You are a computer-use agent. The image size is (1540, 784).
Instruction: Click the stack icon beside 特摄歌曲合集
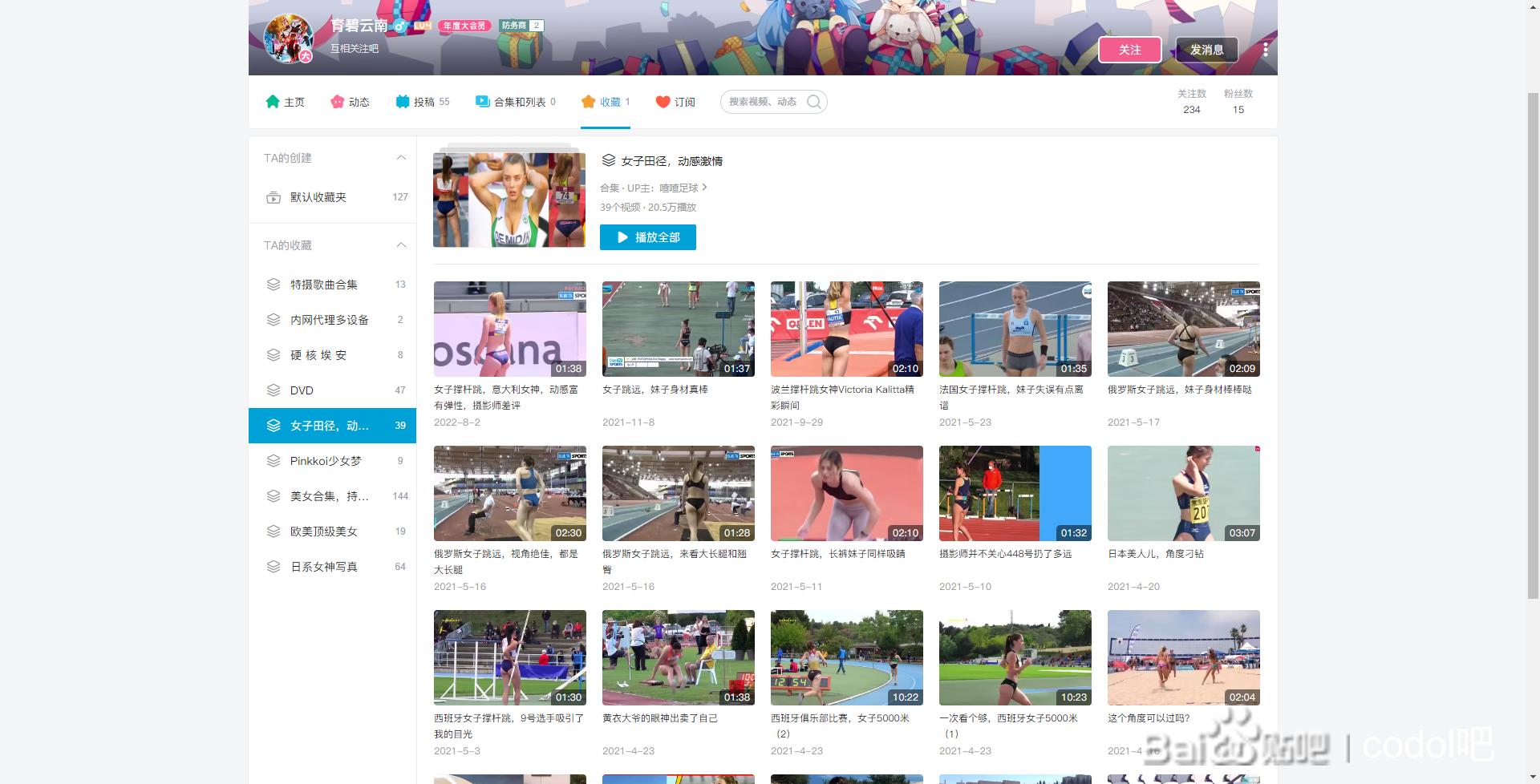274,285
